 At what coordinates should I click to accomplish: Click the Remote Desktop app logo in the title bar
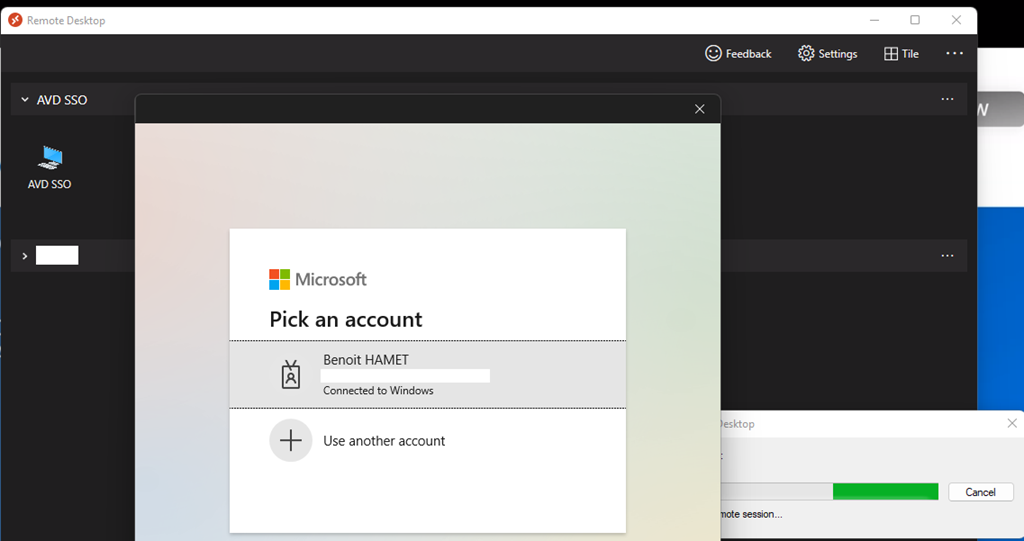15,20
